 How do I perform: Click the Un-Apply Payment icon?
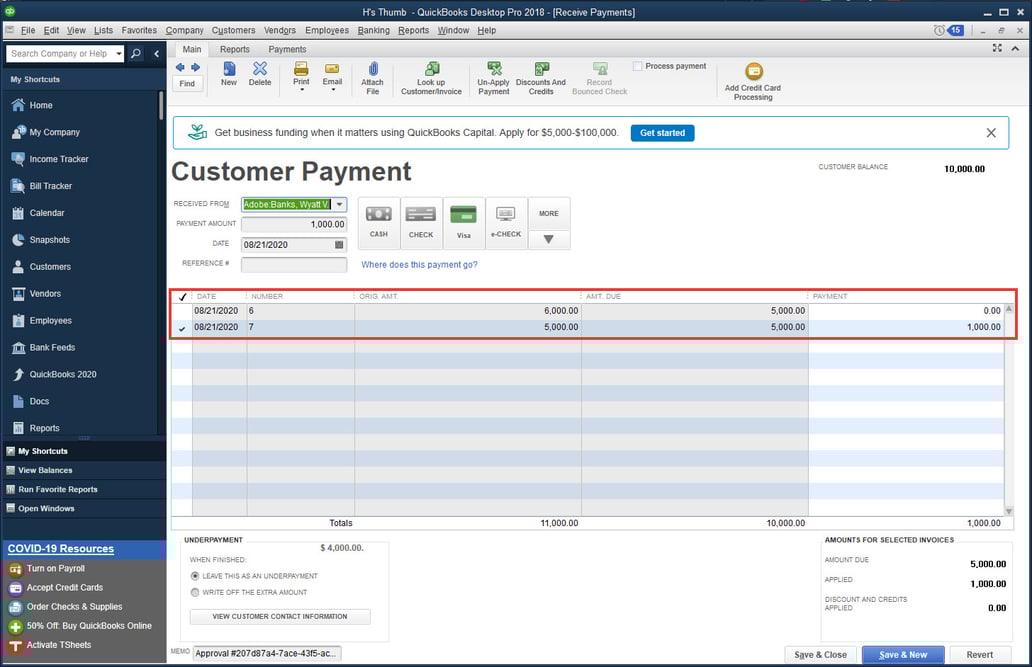coord(493,73)
